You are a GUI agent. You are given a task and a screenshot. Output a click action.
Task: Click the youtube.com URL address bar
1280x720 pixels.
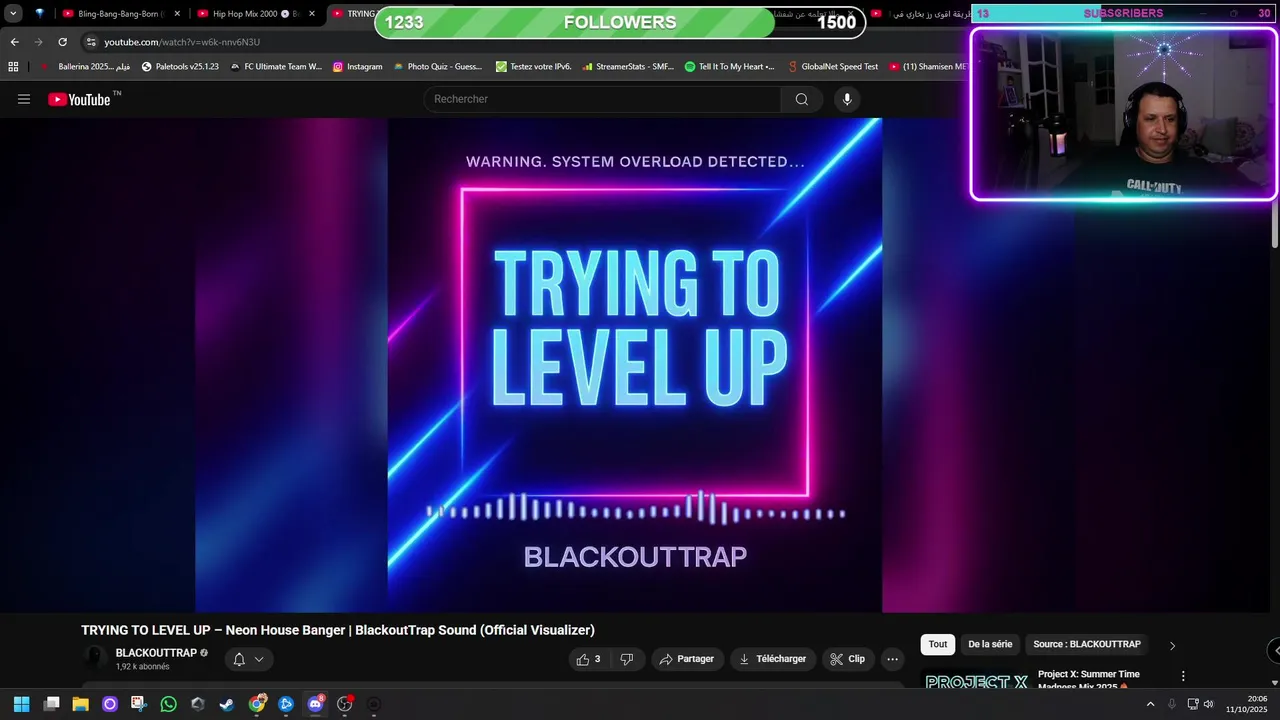tap(182, 42)
